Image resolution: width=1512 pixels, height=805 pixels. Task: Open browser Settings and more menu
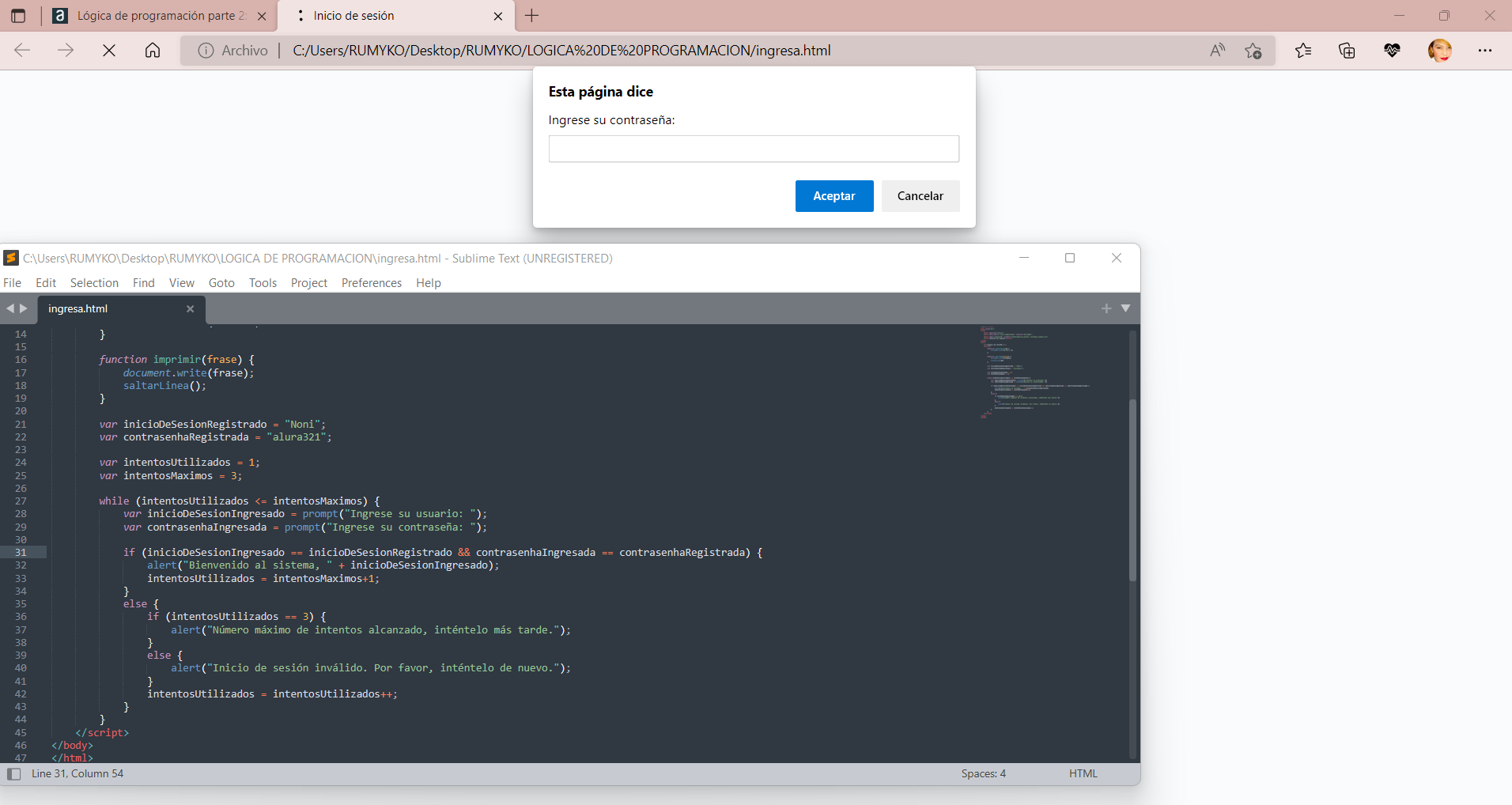click(x=1485, y=51)
